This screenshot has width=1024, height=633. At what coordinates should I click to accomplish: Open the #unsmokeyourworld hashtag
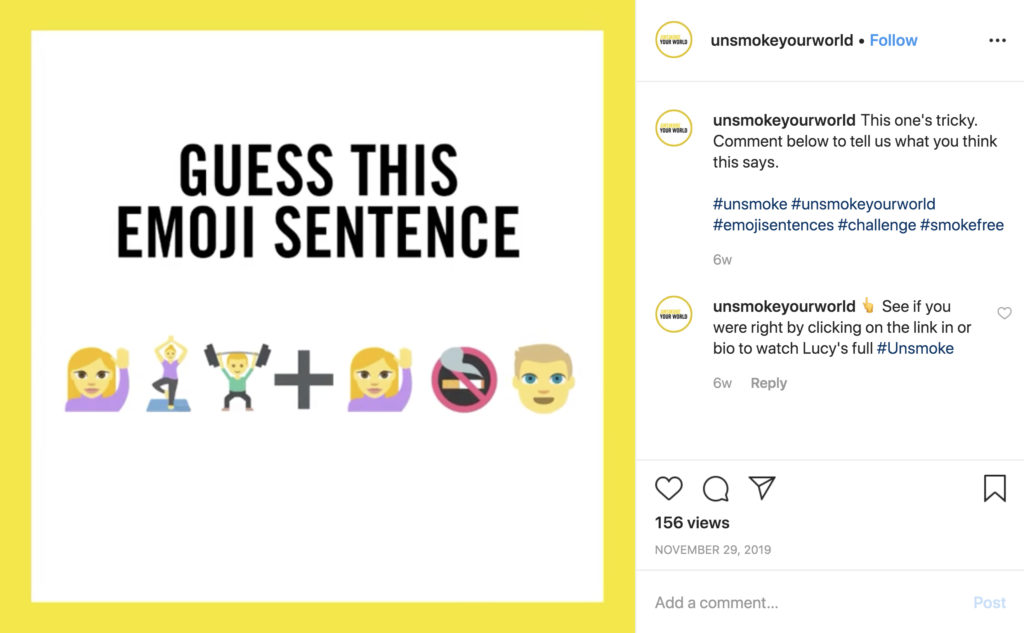863,204
